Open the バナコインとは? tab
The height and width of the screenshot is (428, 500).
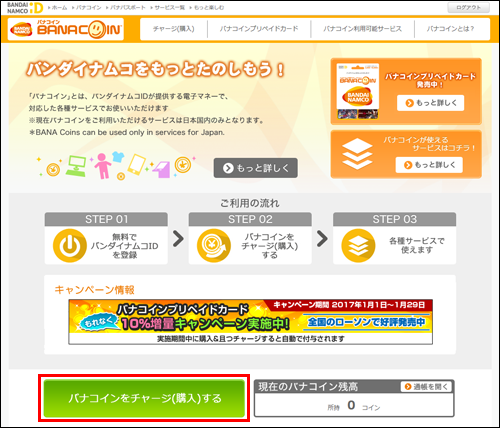point(451,29)
